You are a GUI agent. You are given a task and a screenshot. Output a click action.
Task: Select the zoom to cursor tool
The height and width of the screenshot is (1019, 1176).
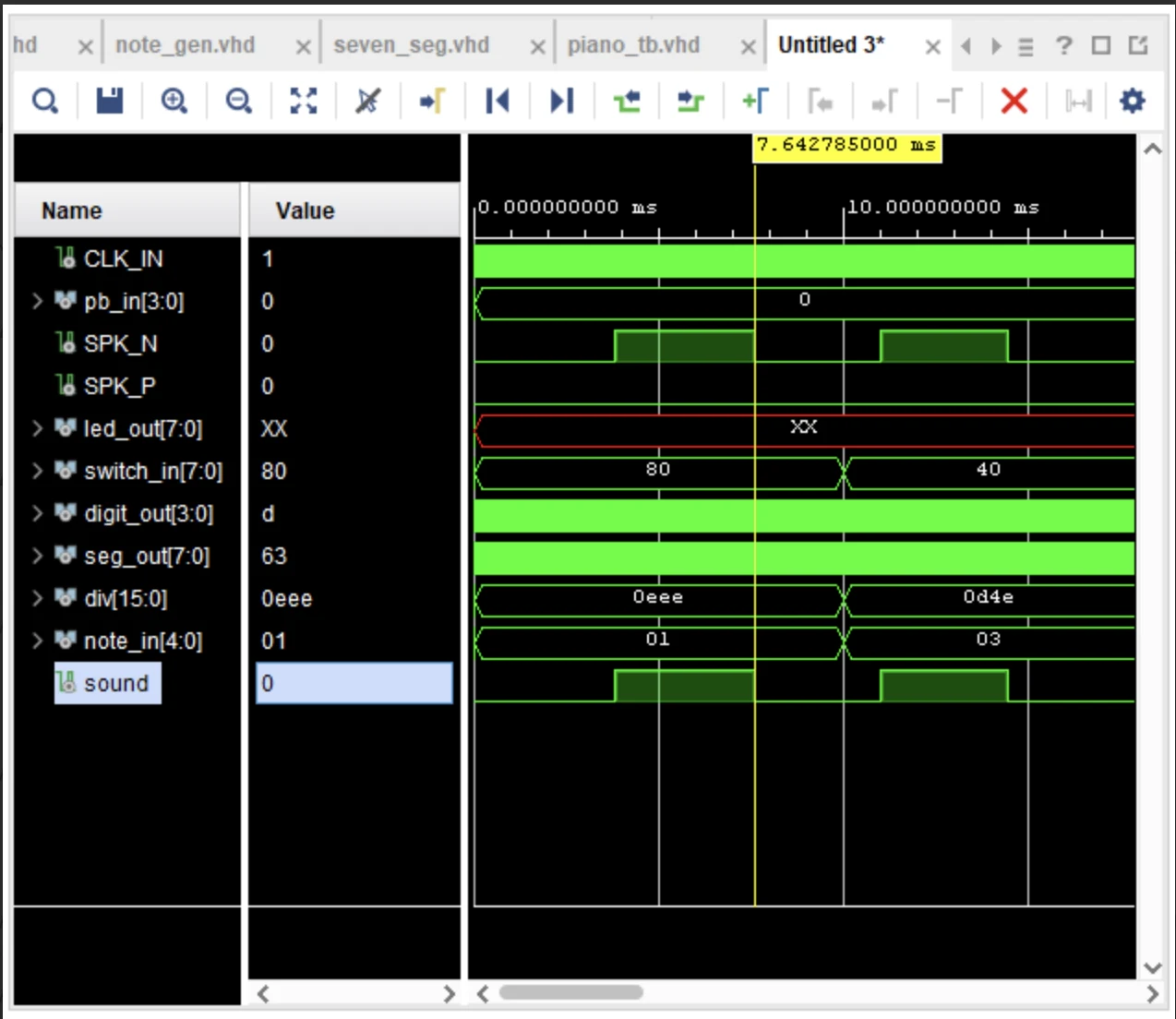368,101
